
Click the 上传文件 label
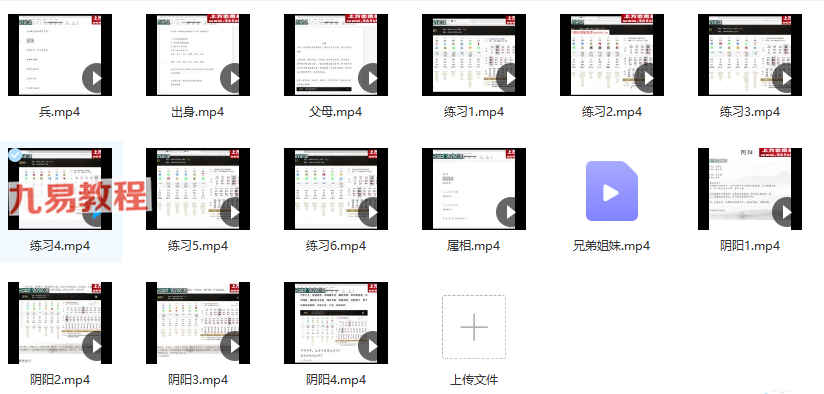[x=474, y=380]
